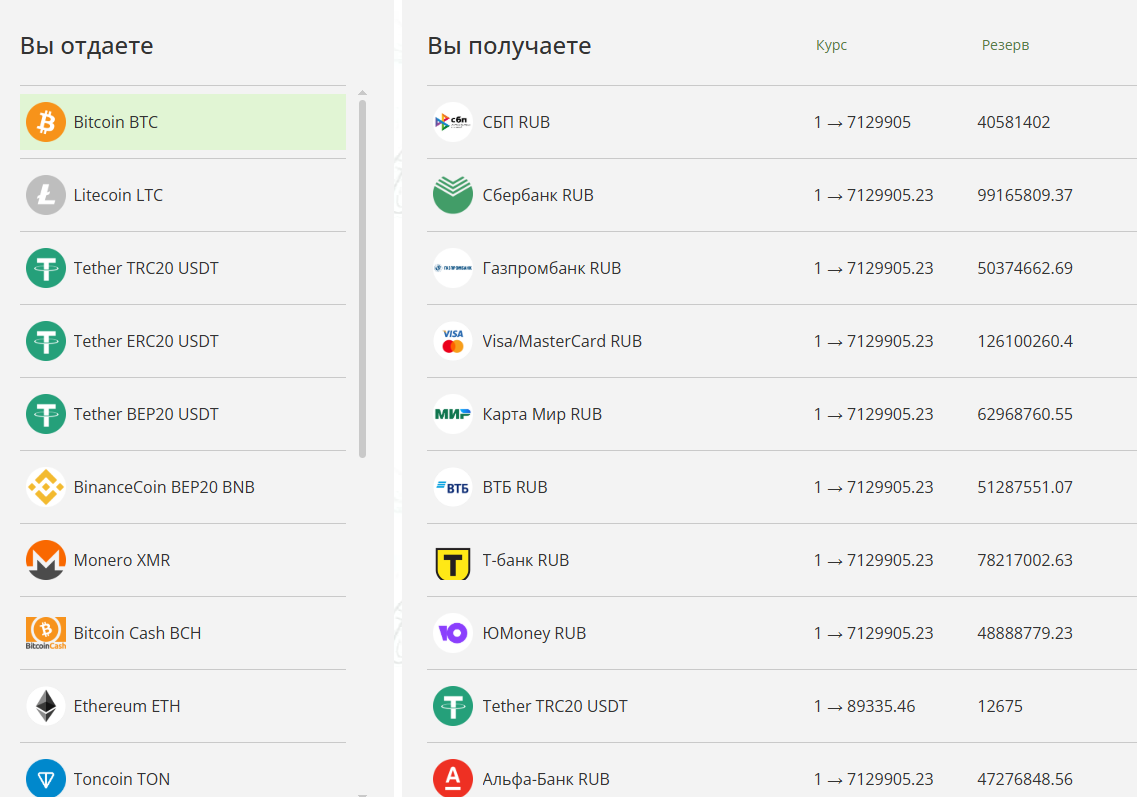
Task: Click the Газпромбанк logo icon
Action: tap(452, 268)
